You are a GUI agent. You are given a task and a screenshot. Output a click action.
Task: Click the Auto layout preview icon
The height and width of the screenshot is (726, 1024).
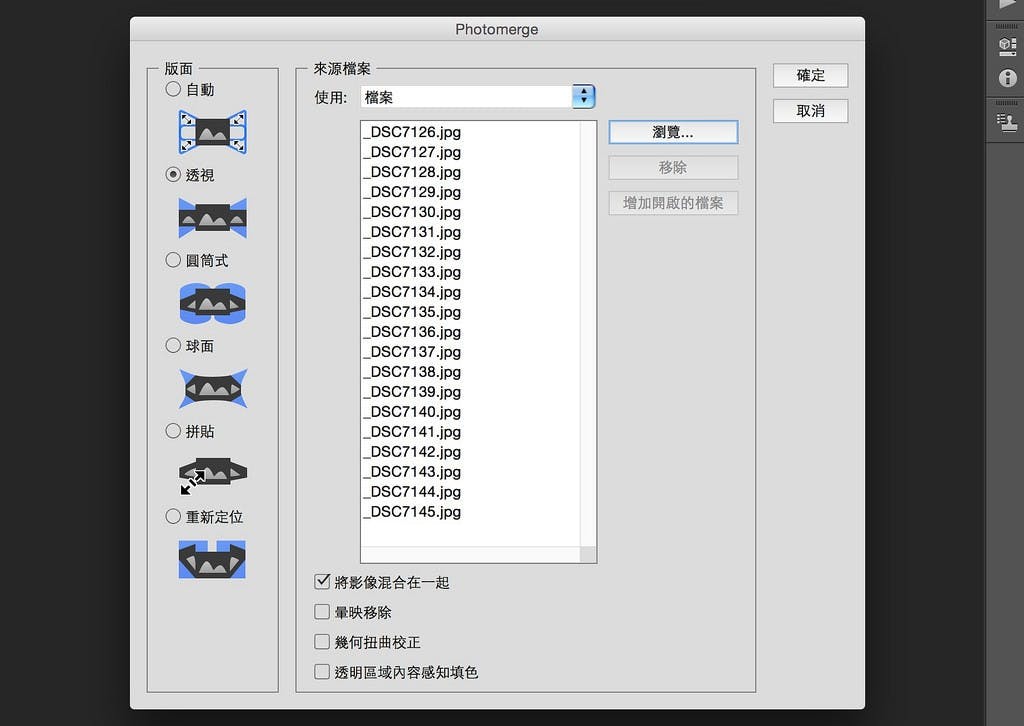pyautogui.click(x=212, y=132)
